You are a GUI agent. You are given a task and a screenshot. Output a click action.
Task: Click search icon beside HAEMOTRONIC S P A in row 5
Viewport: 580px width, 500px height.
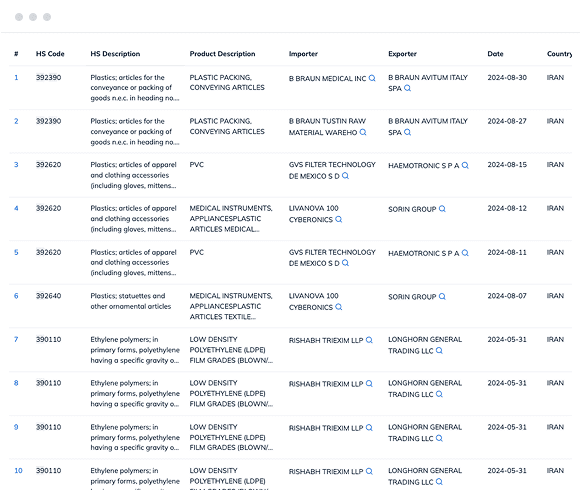point(465,253)
